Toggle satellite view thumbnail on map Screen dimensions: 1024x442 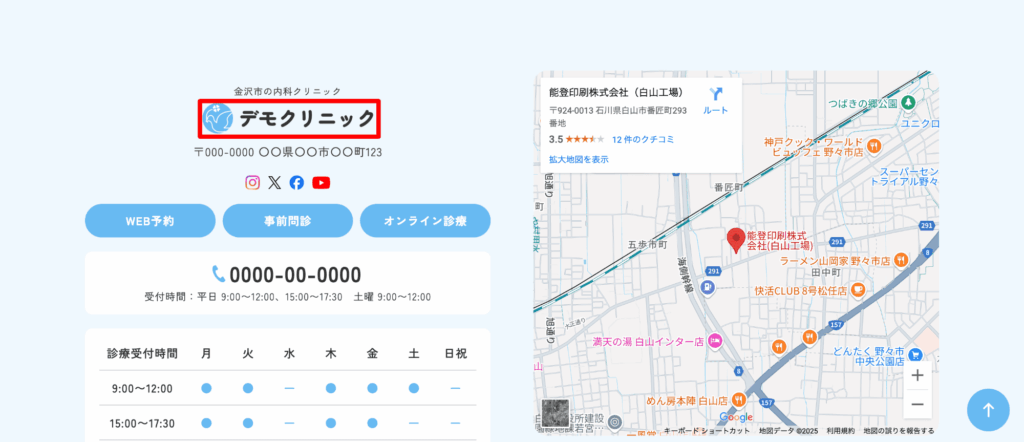pos(555,412)
